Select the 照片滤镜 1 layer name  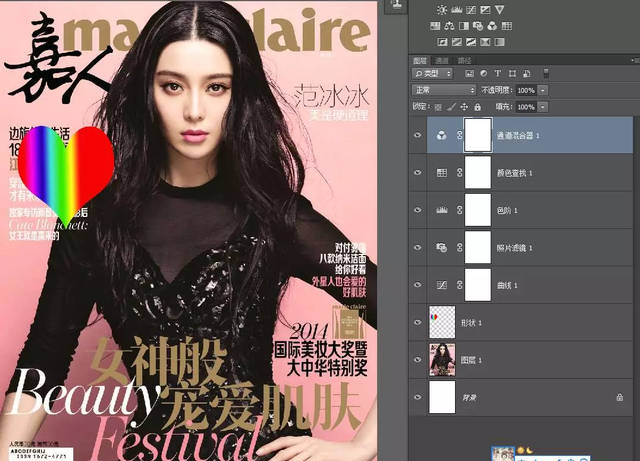coord(514,248)
